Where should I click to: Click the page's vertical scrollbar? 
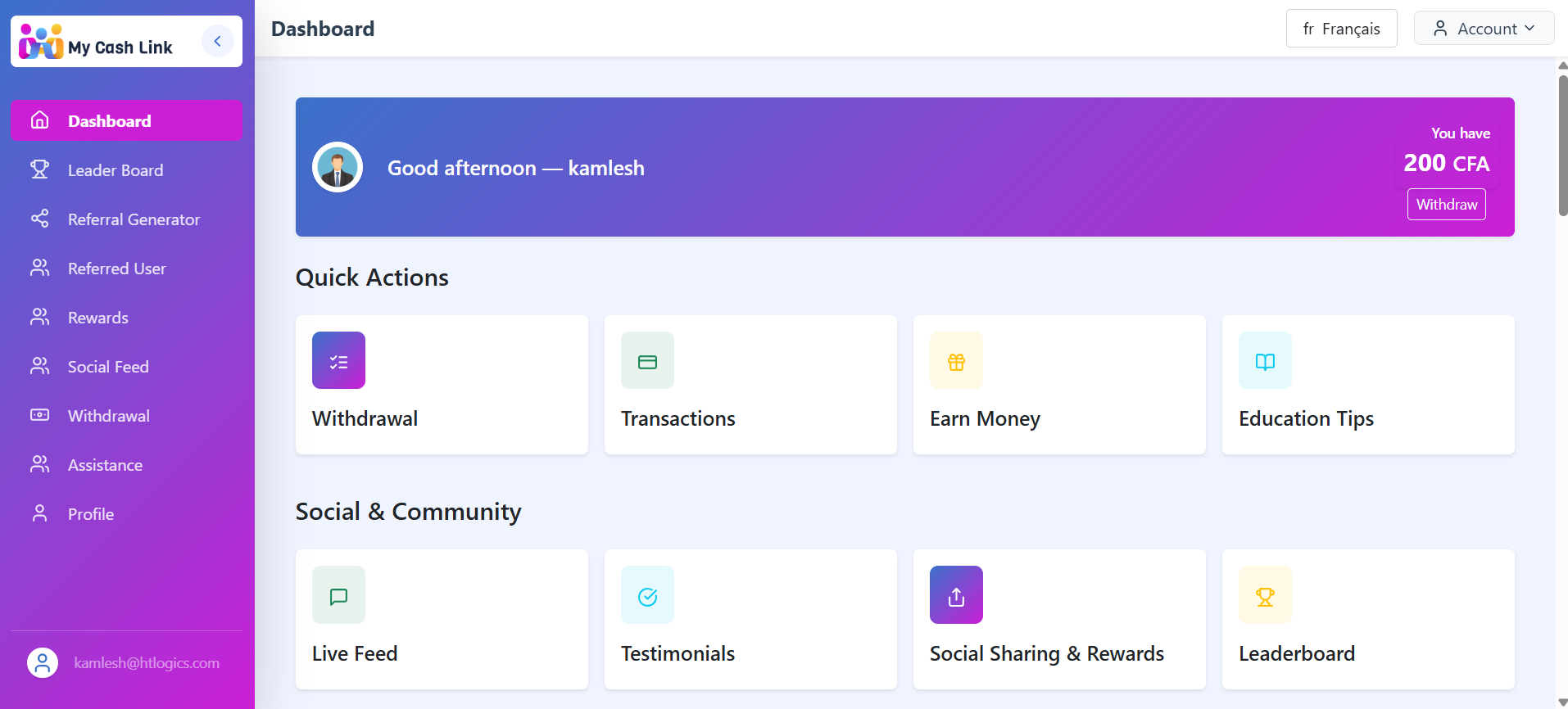[x=1562, y=147]
